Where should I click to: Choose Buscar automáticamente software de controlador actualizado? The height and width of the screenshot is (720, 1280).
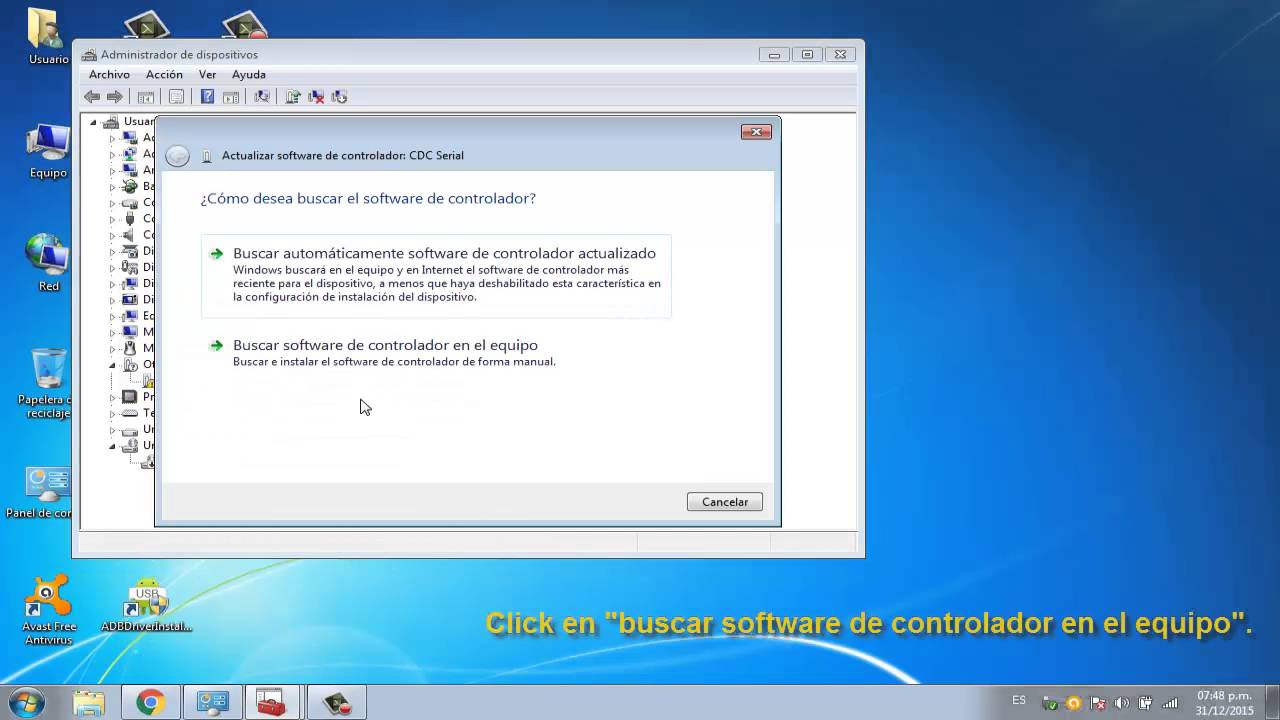click(436, 276)
